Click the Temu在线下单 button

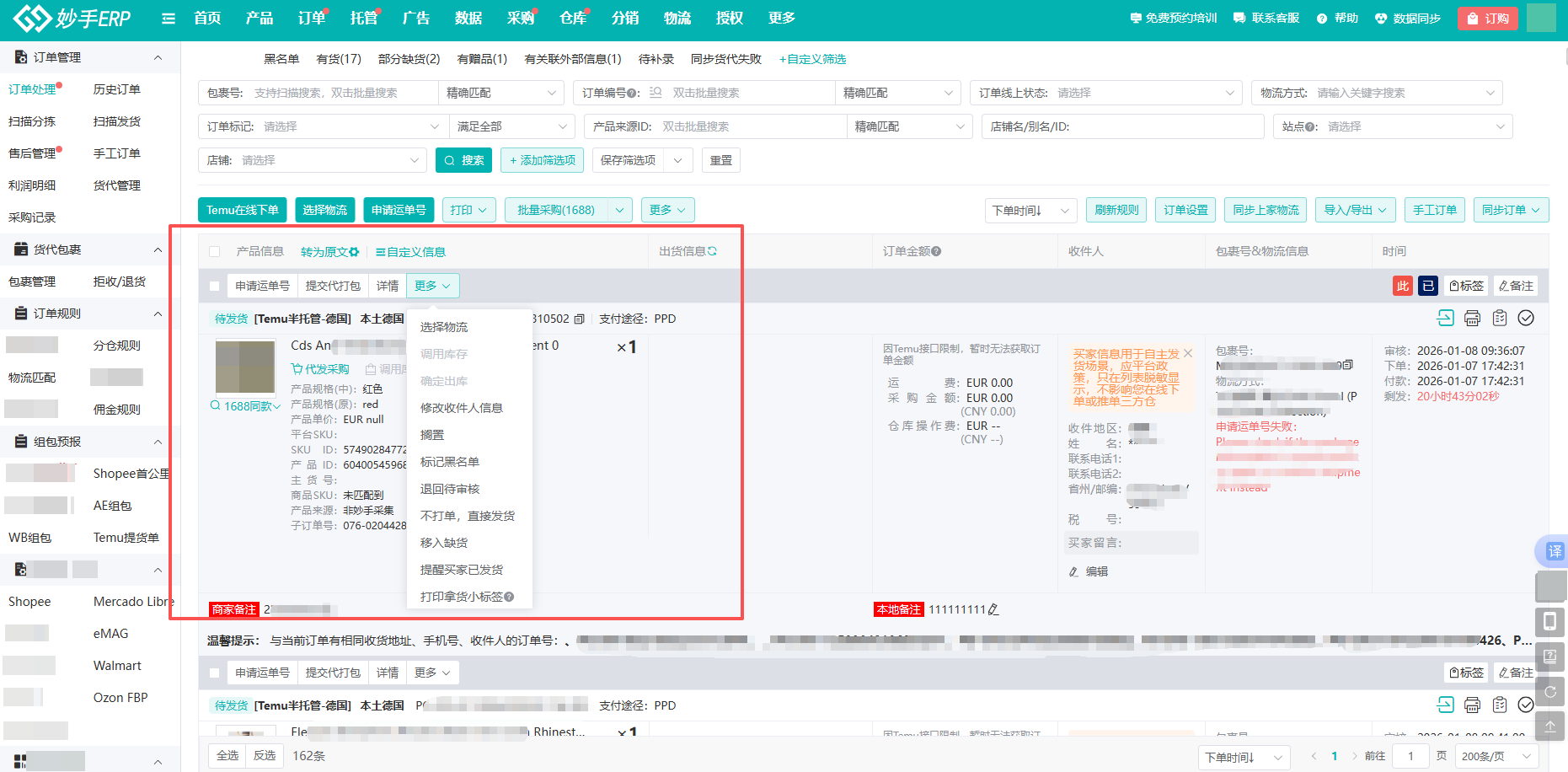242,210
